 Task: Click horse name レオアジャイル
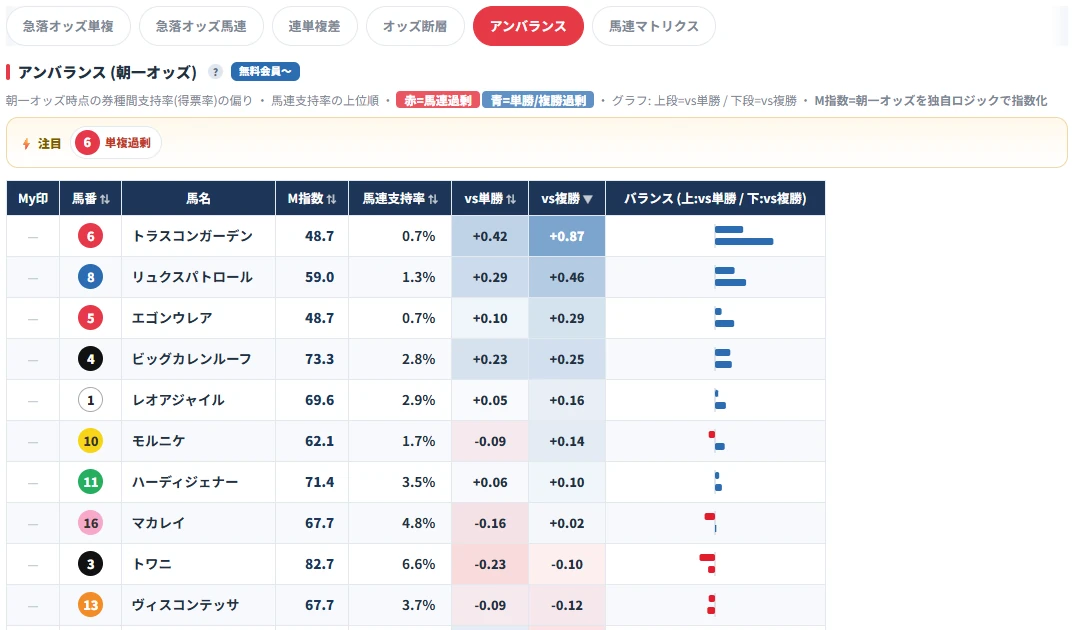click(x=178, y=400)
